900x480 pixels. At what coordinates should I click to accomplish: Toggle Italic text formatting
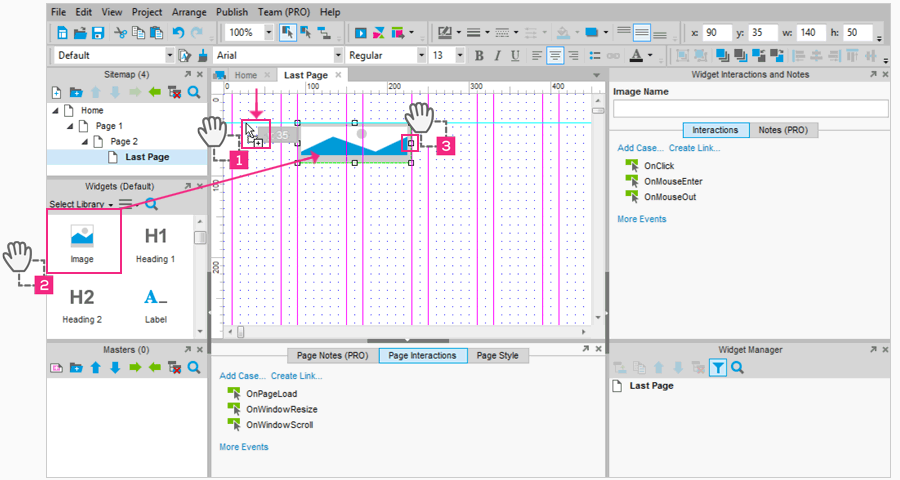497,55
